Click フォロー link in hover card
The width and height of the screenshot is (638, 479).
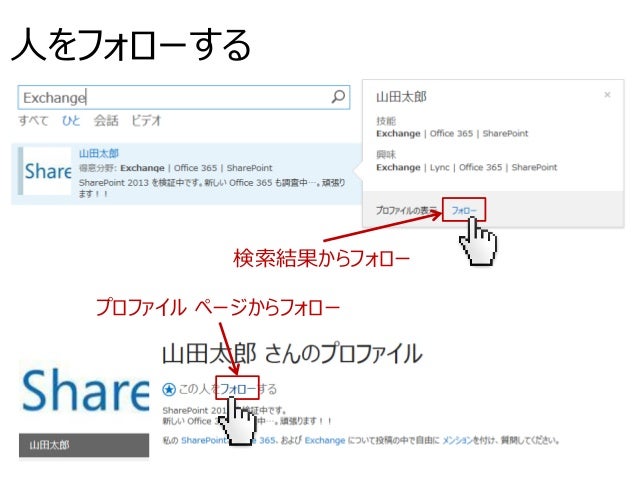[464, 210]
